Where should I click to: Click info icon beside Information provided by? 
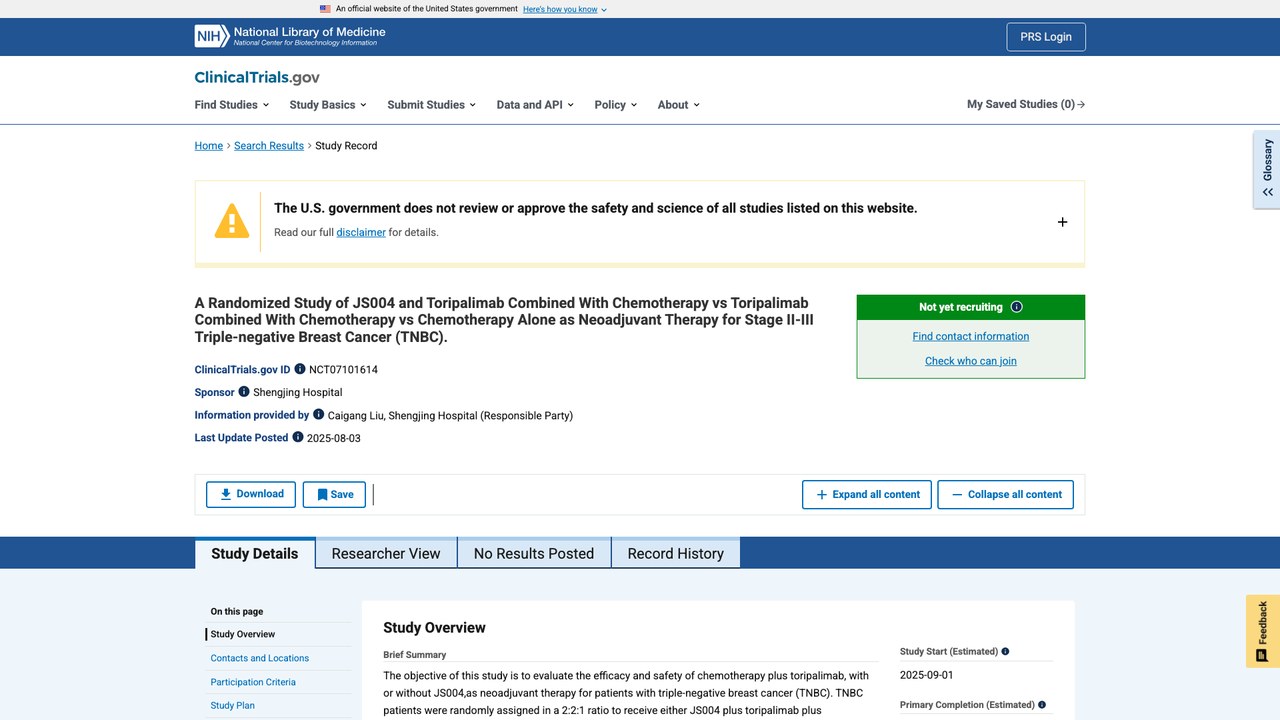(319, 415)
